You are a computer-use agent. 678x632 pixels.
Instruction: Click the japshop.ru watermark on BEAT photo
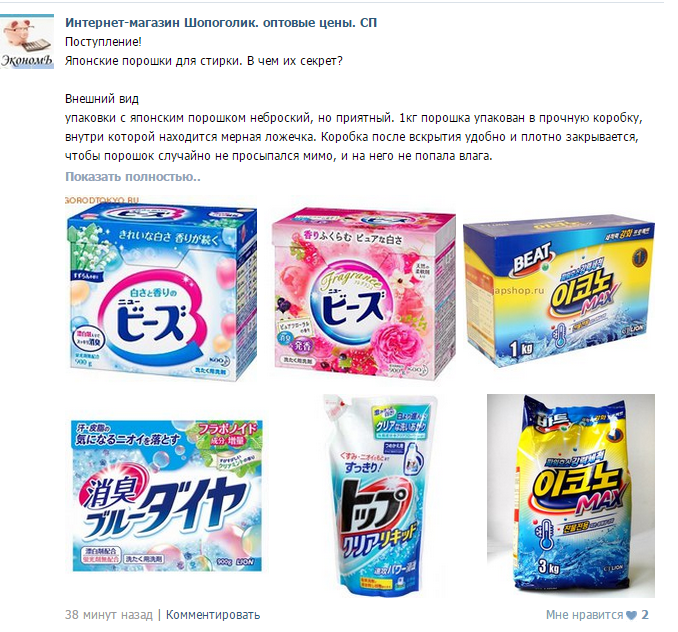click(518, 290)
